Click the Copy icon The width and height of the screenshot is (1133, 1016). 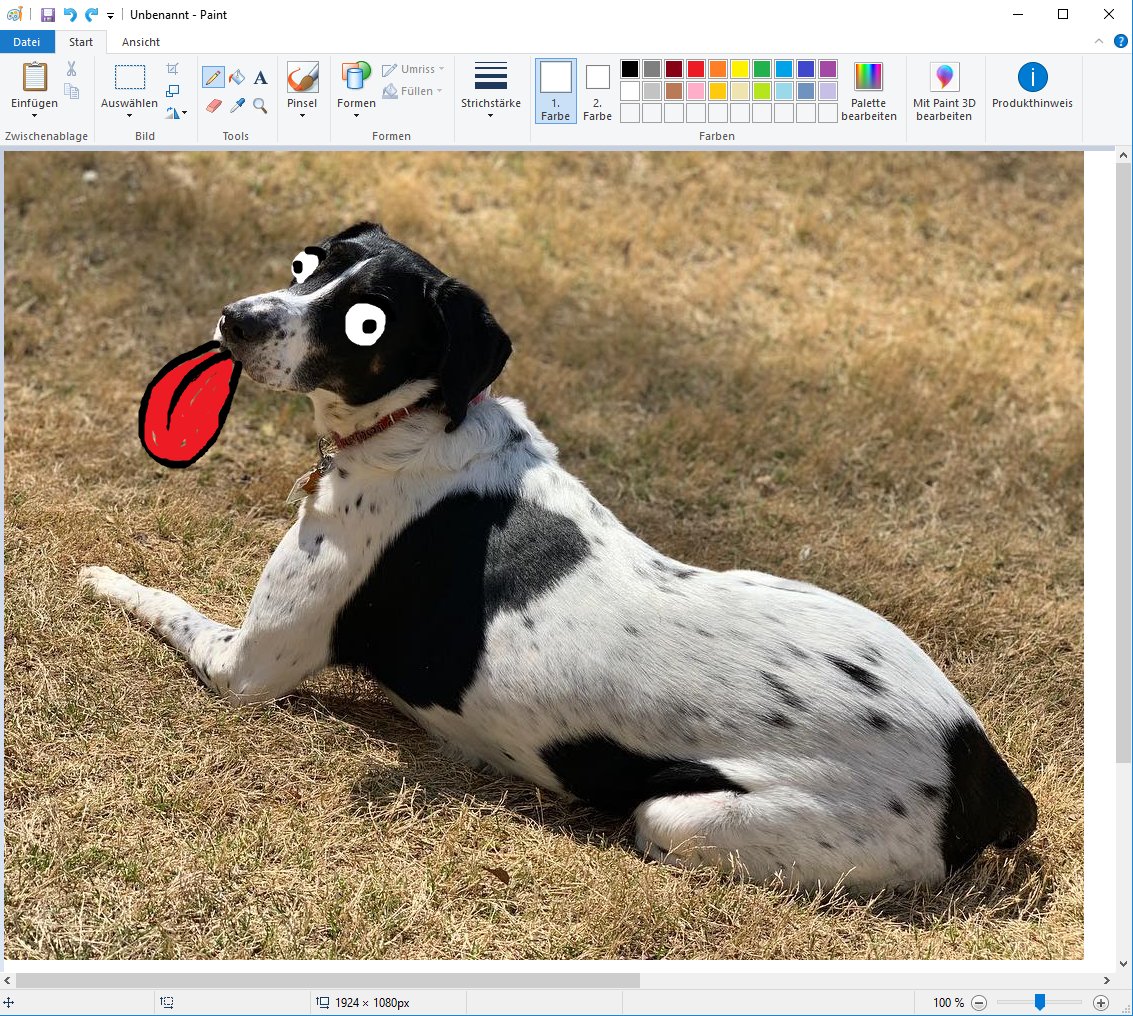pos(71,91)
